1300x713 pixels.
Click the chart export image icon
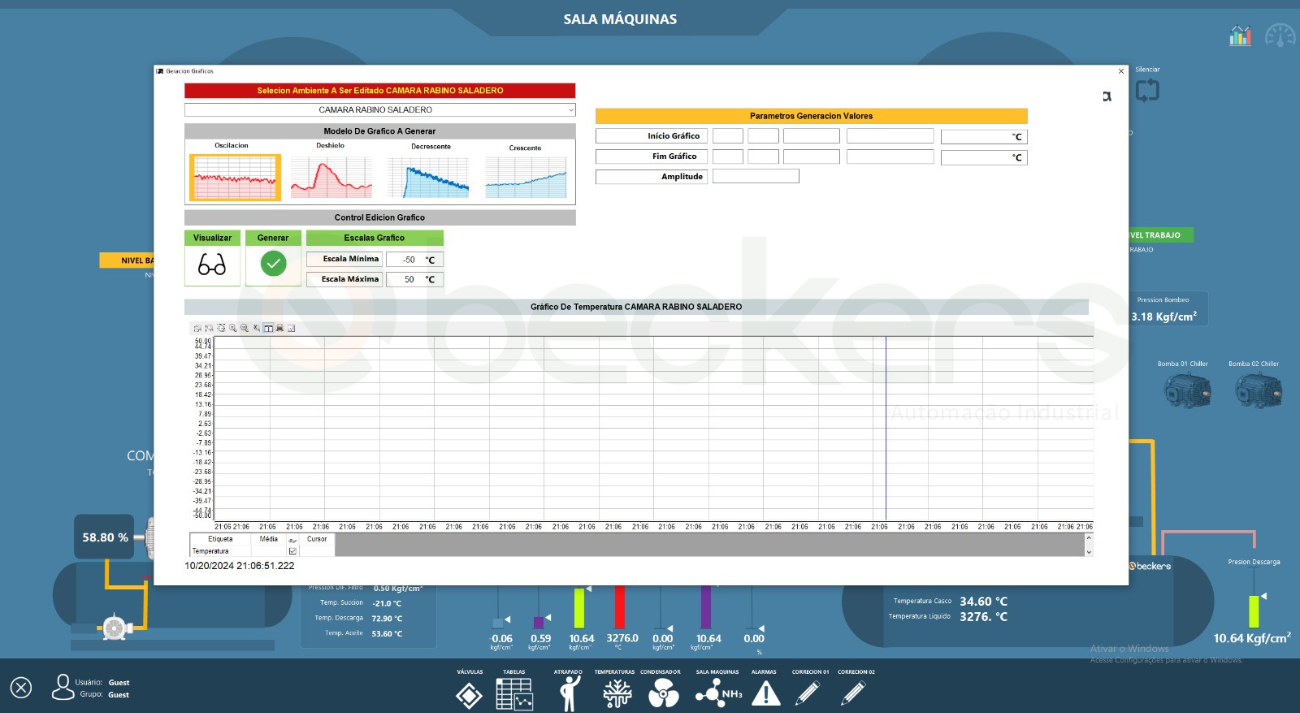click(291, 328)
